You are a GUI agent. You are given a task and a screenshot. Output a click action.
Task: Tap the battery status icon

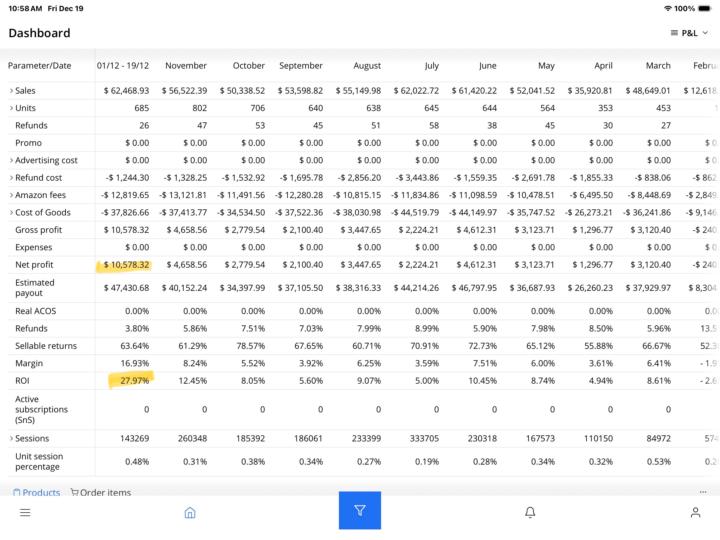coord(705,8)
